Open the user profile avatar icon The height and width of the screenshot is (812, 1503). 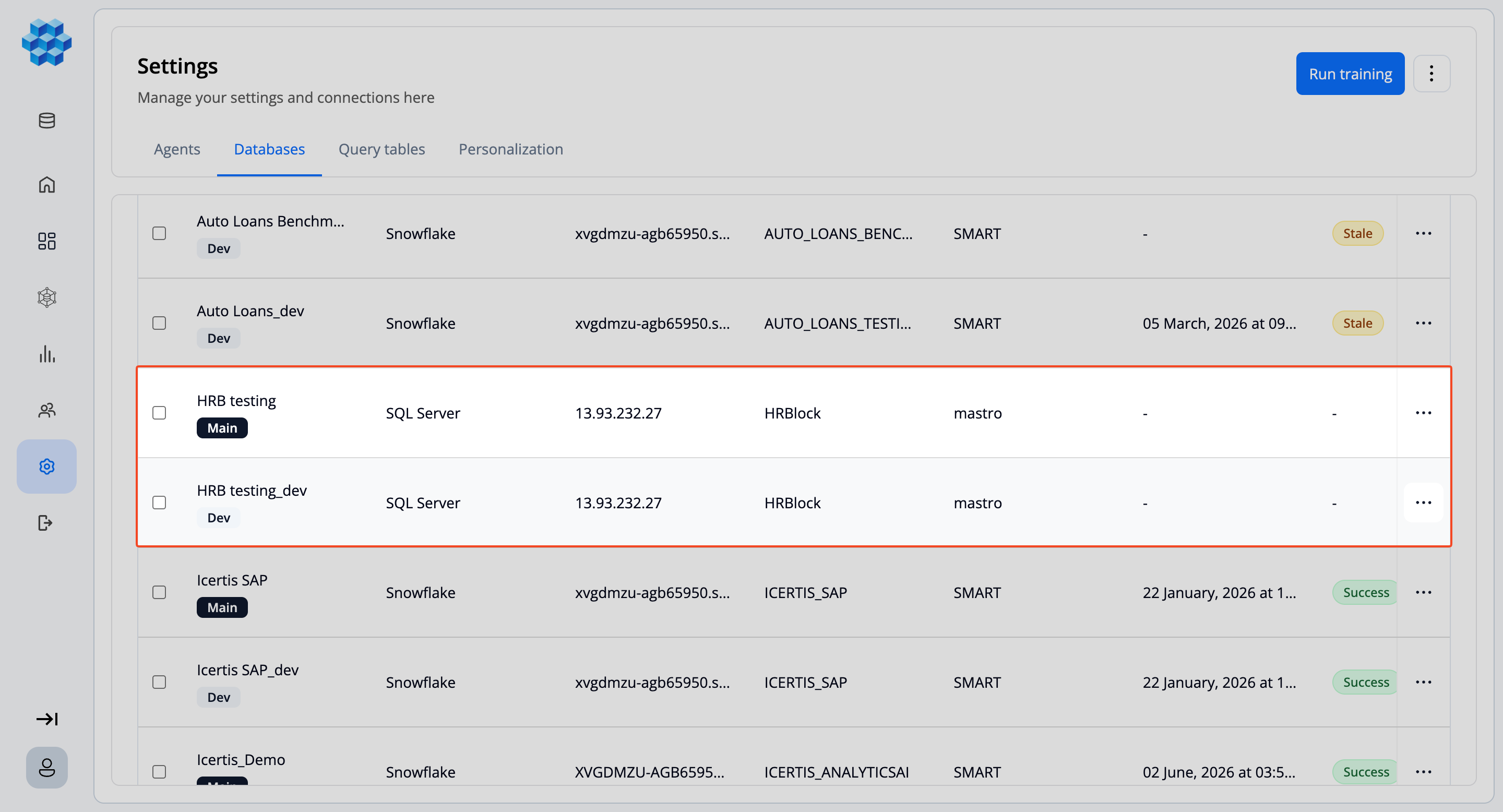pos(46,768)
